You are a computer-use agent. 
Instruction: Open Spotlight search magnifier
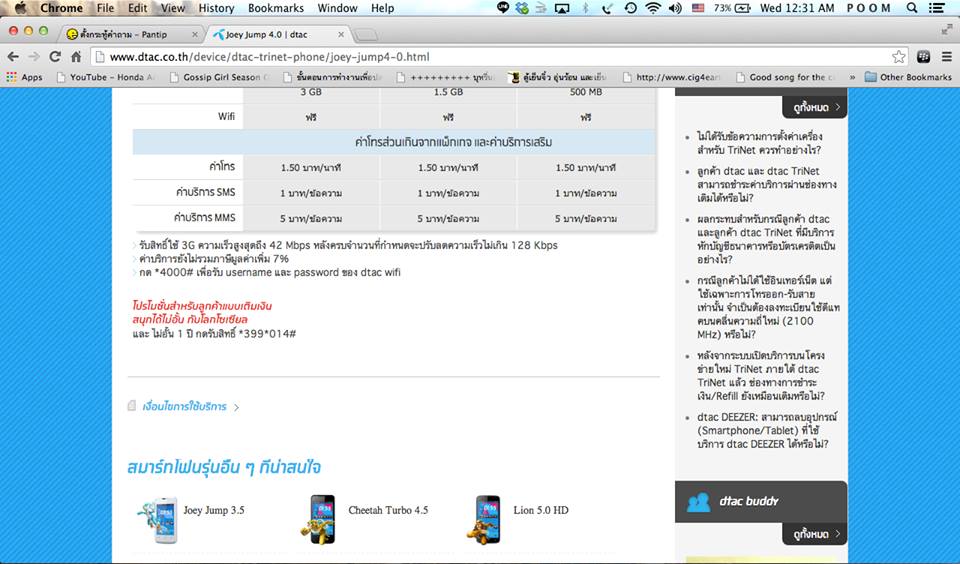(x=912, y=8)
